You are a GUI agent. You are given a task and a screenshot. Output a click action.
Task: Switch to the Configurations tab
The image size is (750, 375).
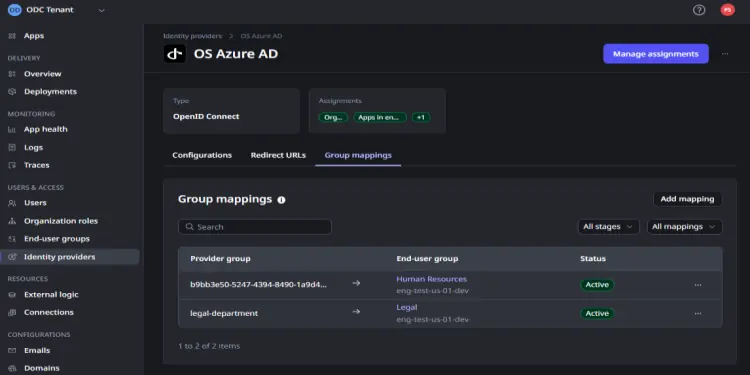(202, 155)
